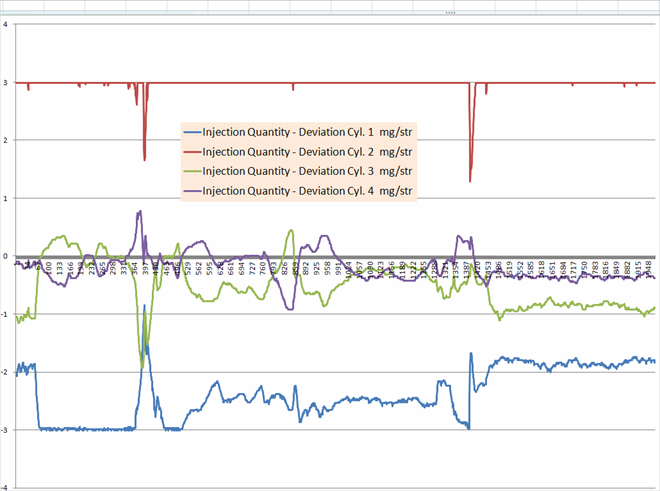Click the green Cyl. 3 legend line swatch
The width and height of the screenshot is (660, 491).
coord(192,172)
